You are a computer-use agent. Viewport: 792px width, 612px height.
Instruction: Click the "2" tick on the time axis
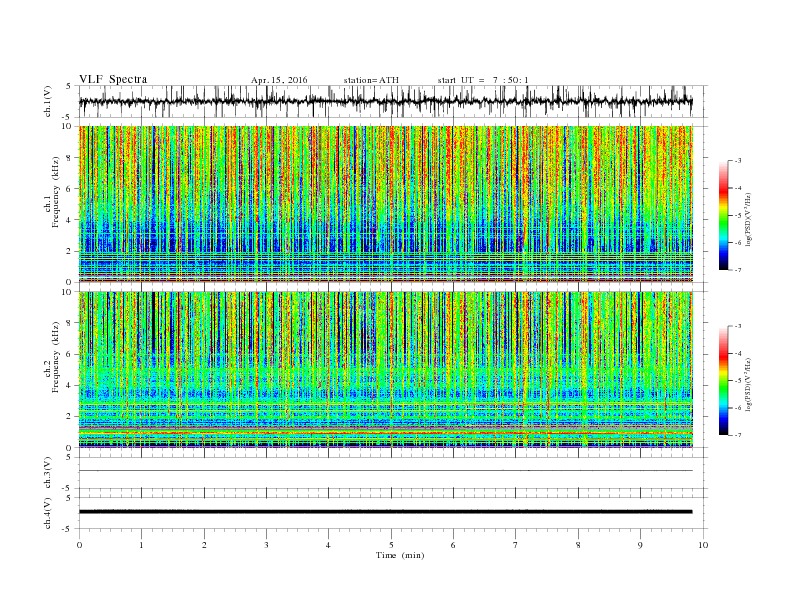coord(204,545)
